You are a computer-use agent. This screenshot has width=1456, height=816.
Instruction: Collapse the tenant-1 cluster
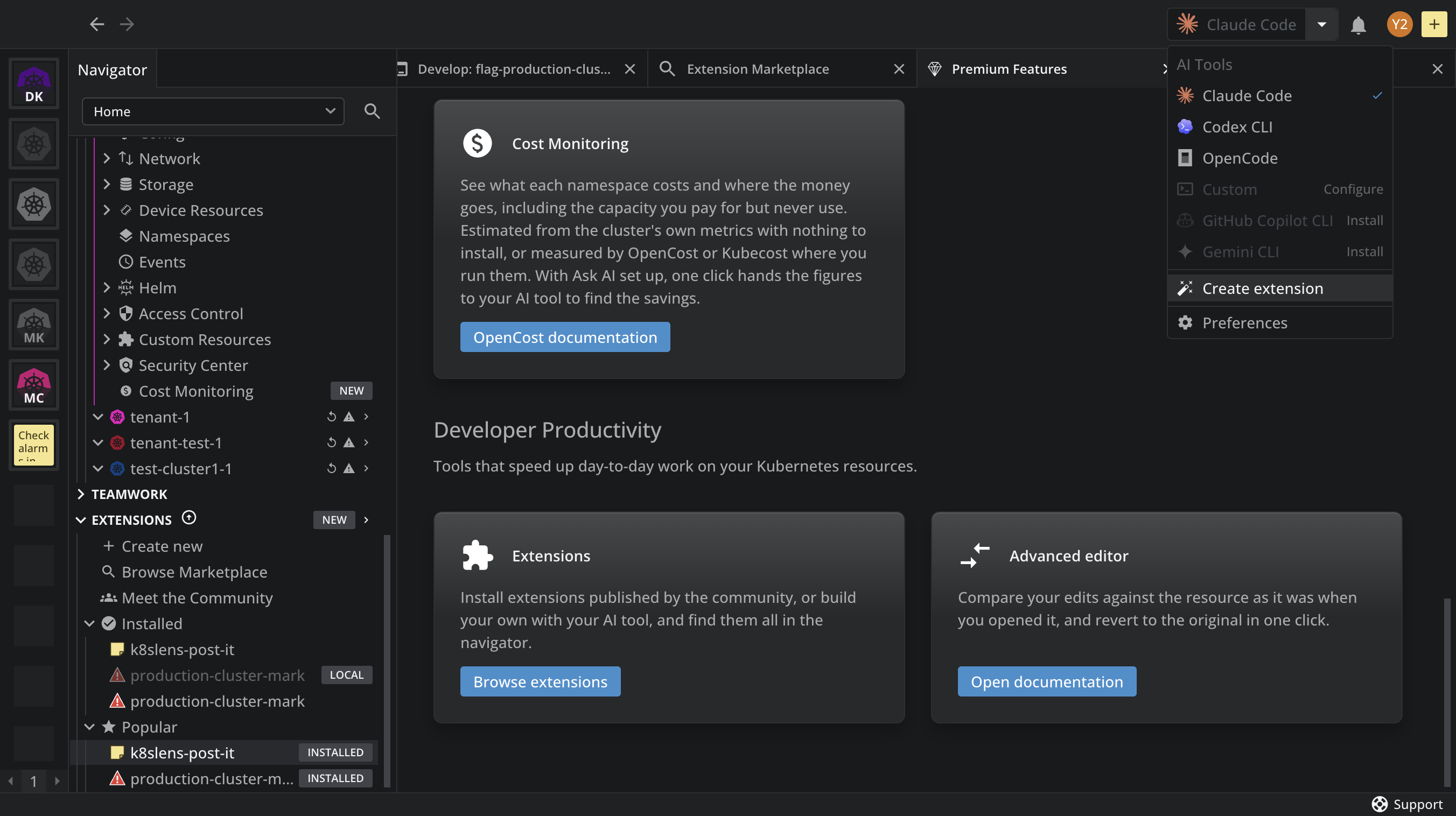click(98, 417)
